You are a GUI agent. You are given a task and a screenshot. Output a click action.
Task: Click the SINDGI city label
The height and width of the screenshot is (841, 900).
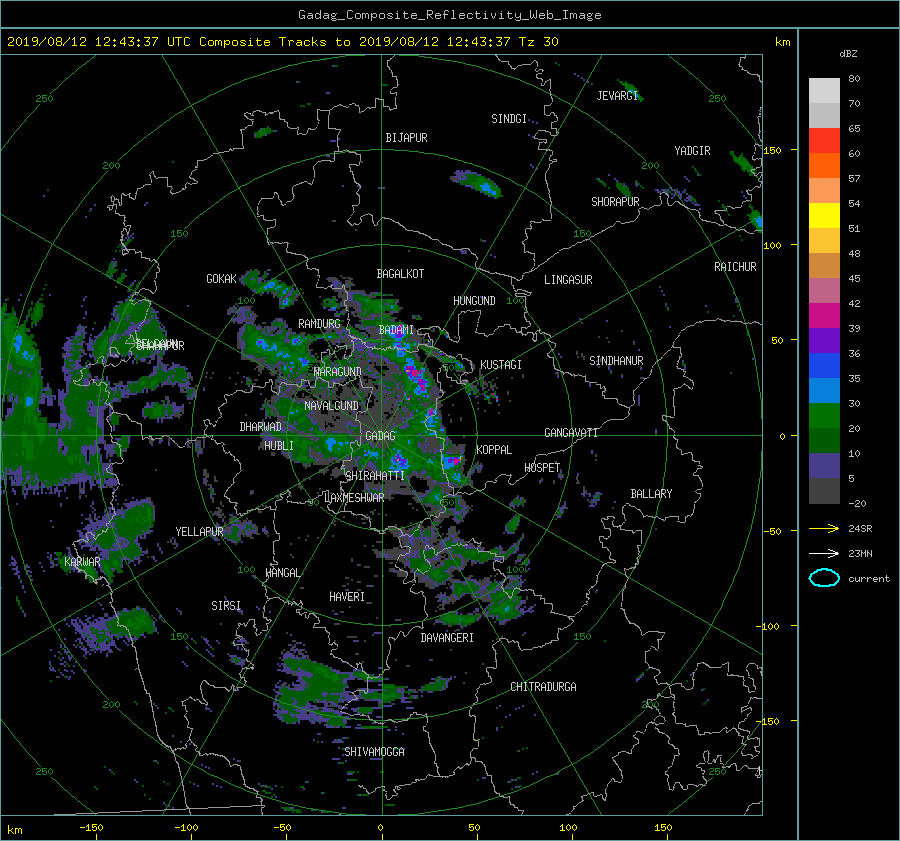pos(509,119)
